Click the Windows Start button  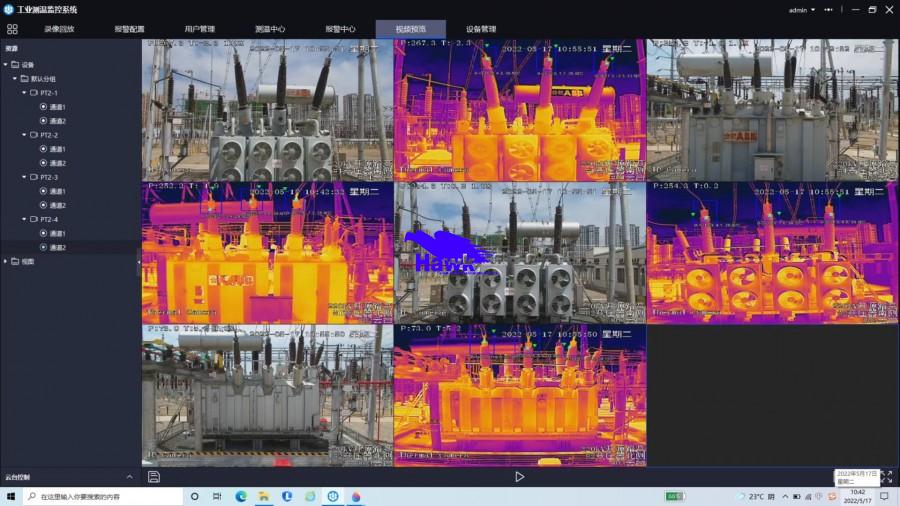click(x=10, y=496)
